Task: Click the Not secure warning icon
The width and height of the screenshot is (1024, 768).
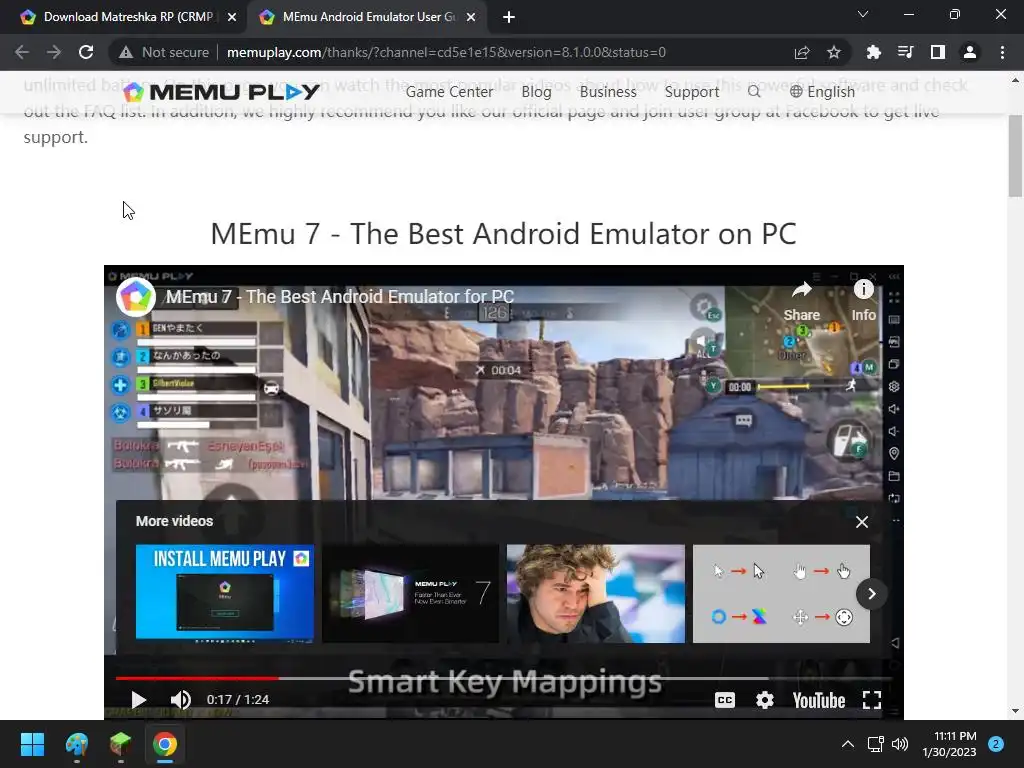Action: point(126,52)
